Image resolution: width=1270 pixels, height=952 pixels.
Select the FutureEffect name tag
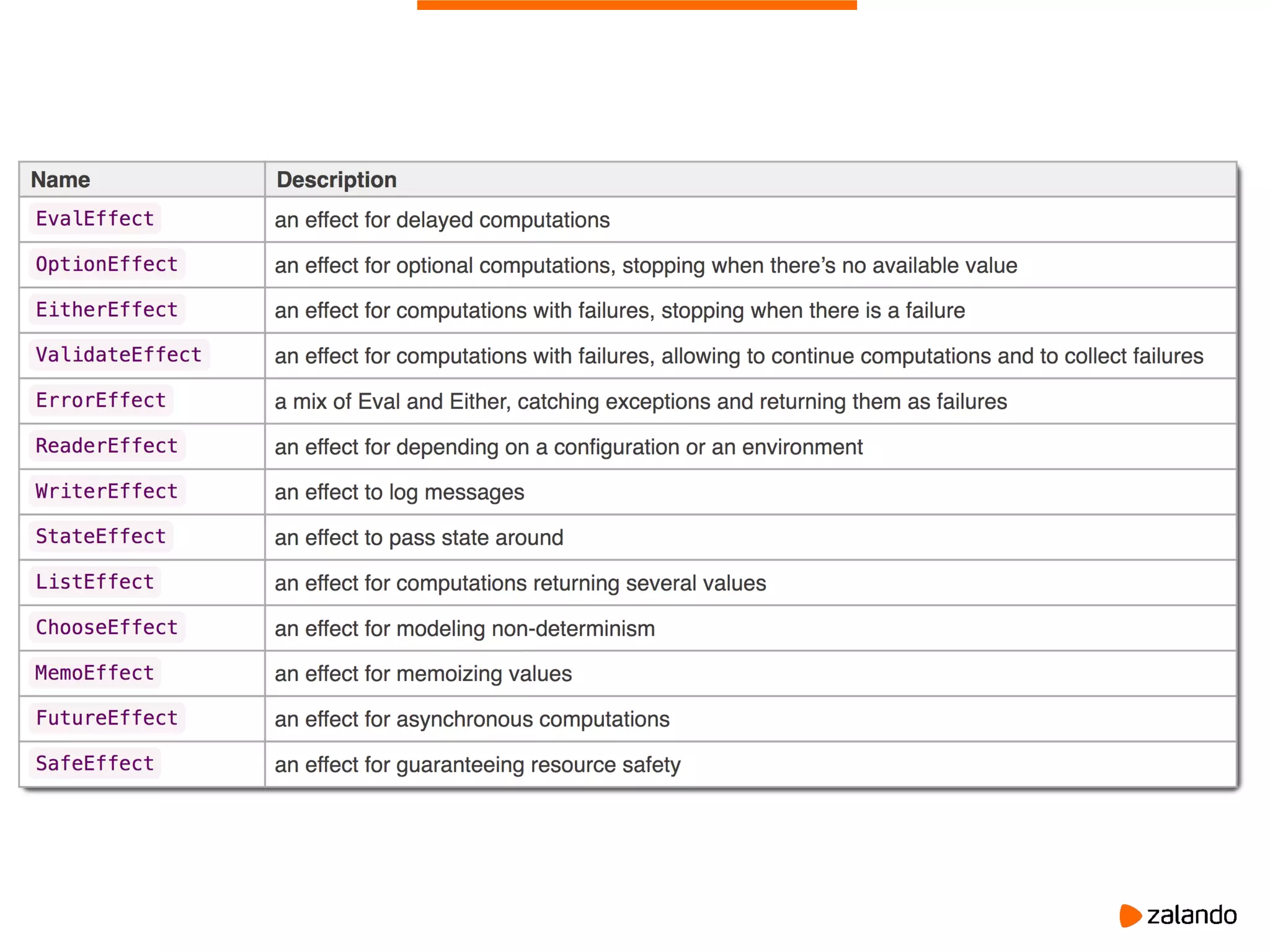(x=107, y=718)
